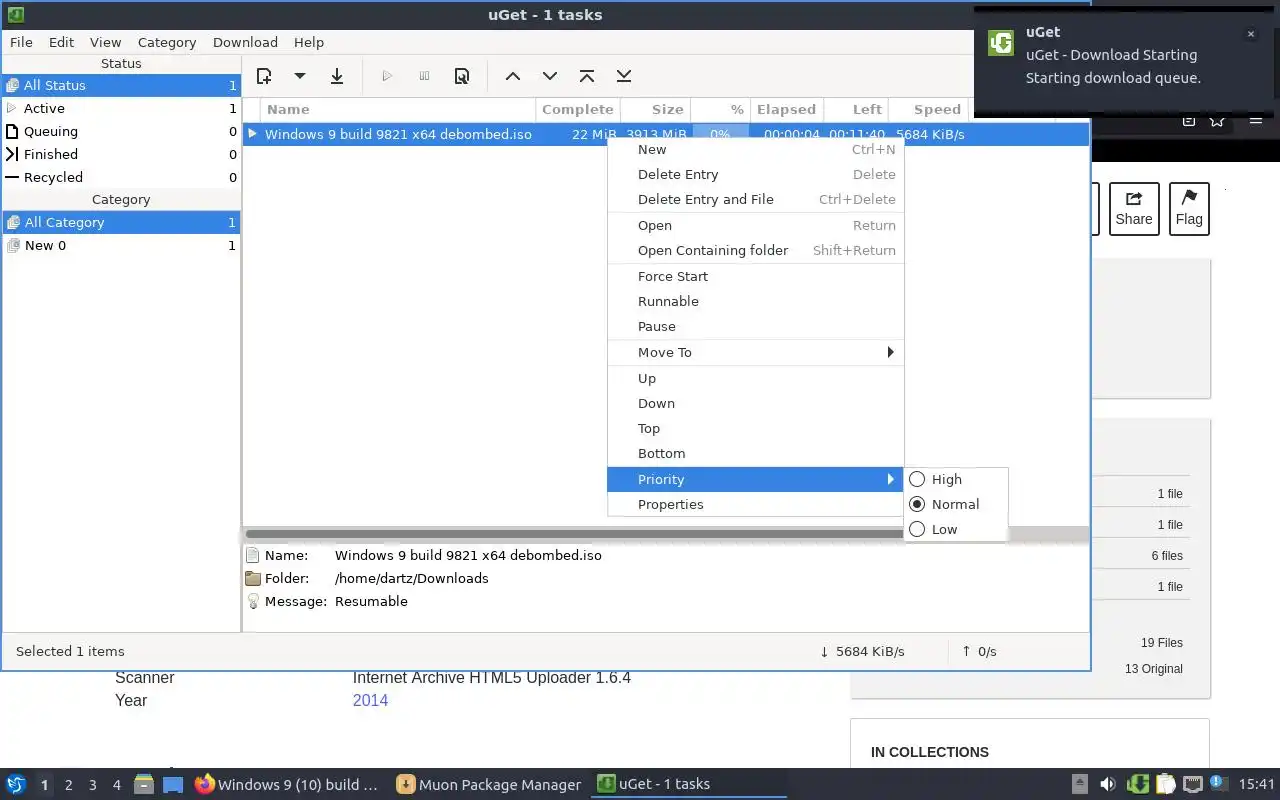Click the Move Down toolbar arrow

(550, 76)
